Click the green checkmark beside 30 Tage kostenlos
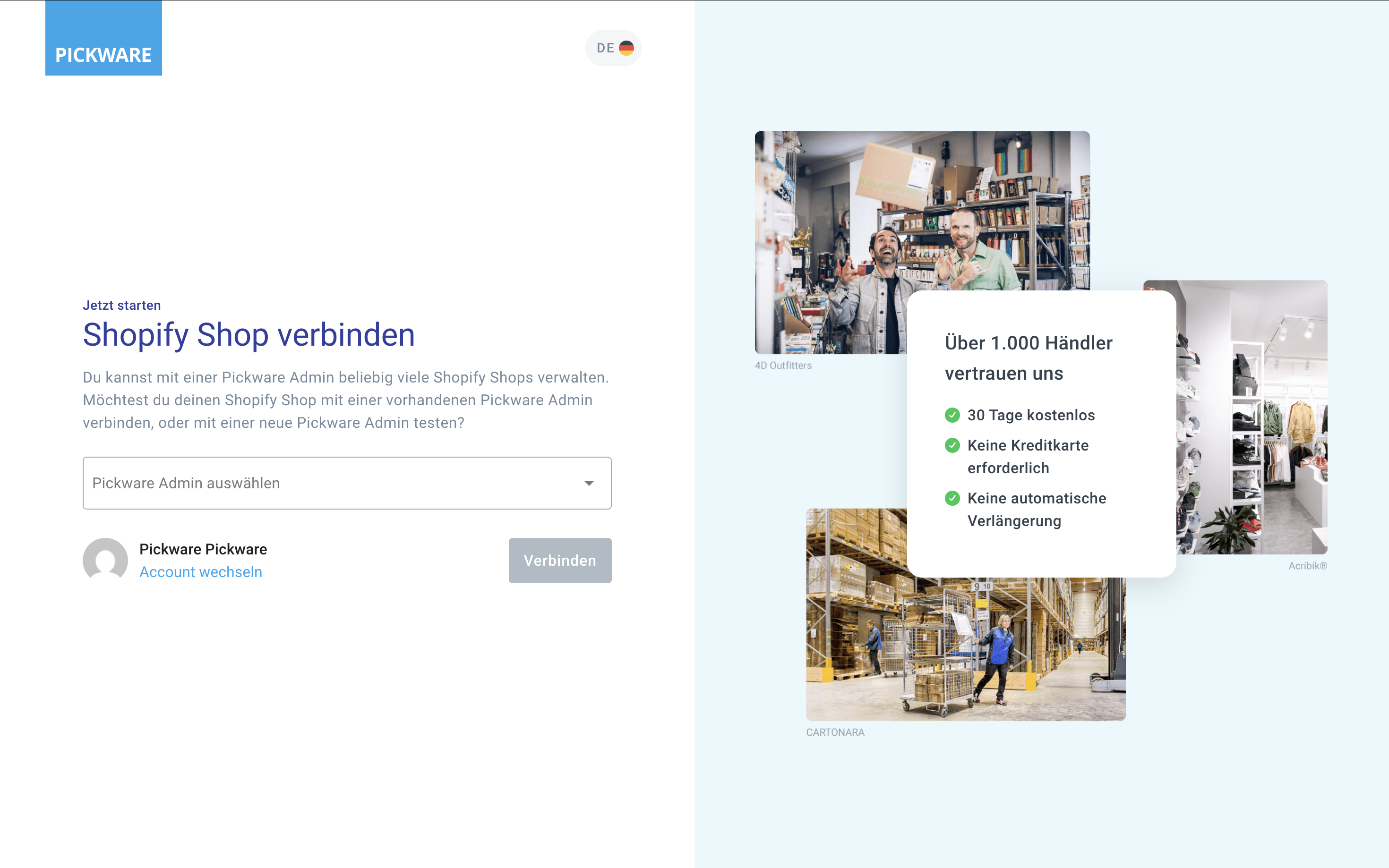This screenshot has width=1389, height=868. 952,415
